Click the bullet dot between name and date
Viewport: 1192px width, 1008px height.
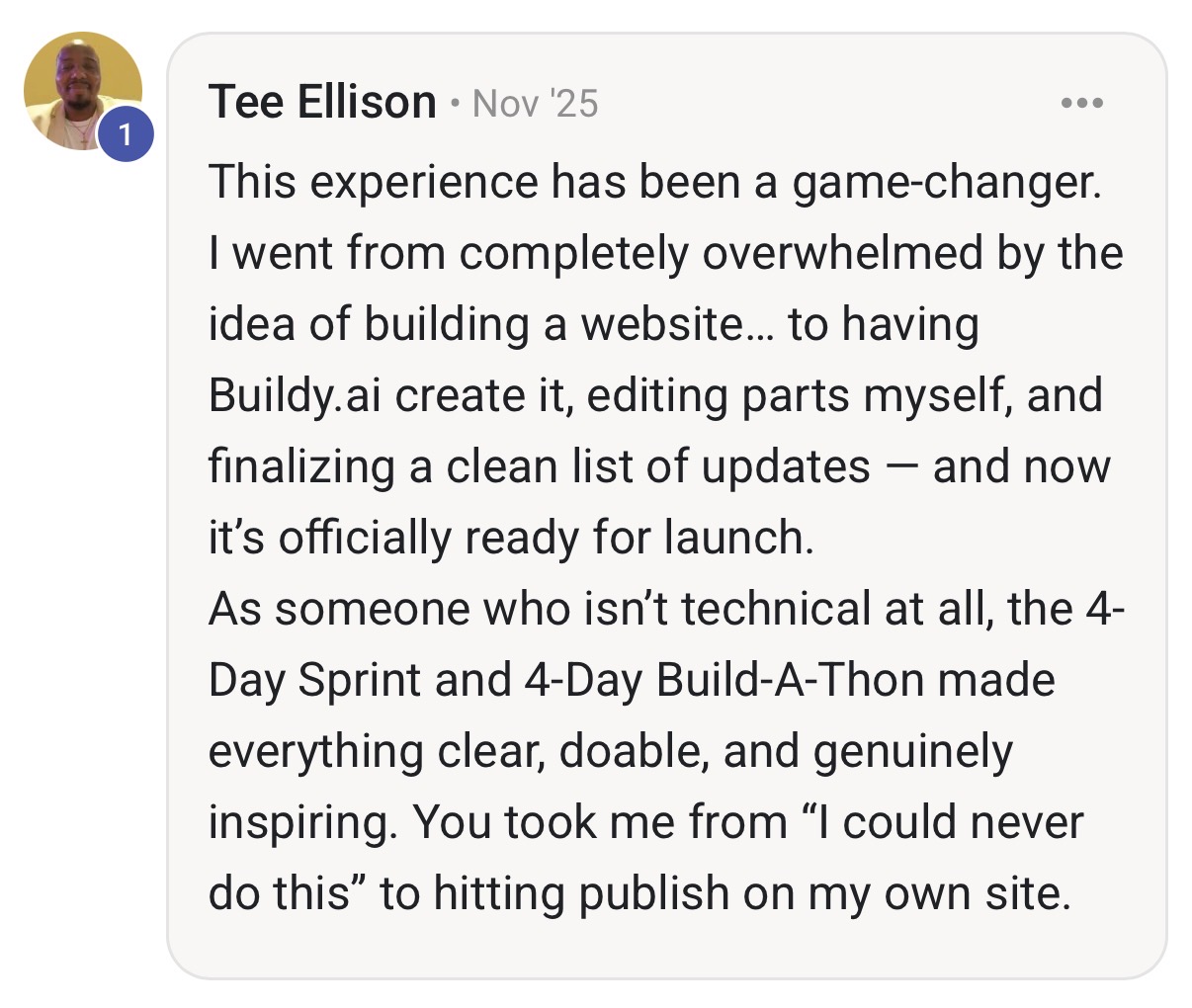click(x=454, y=104)
